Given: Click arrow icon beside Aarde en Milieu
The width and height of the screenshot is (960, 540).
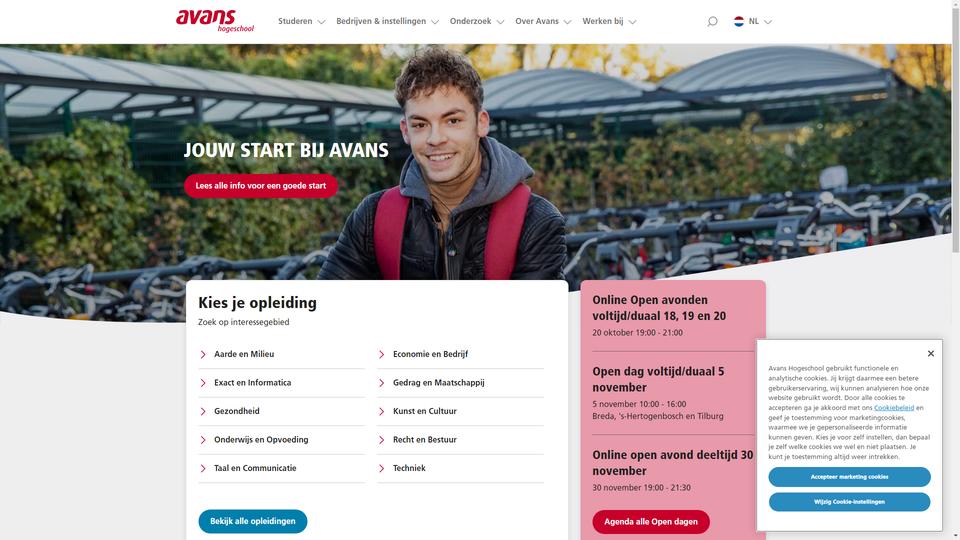Looking at the screenshot, I should [203, 354].
